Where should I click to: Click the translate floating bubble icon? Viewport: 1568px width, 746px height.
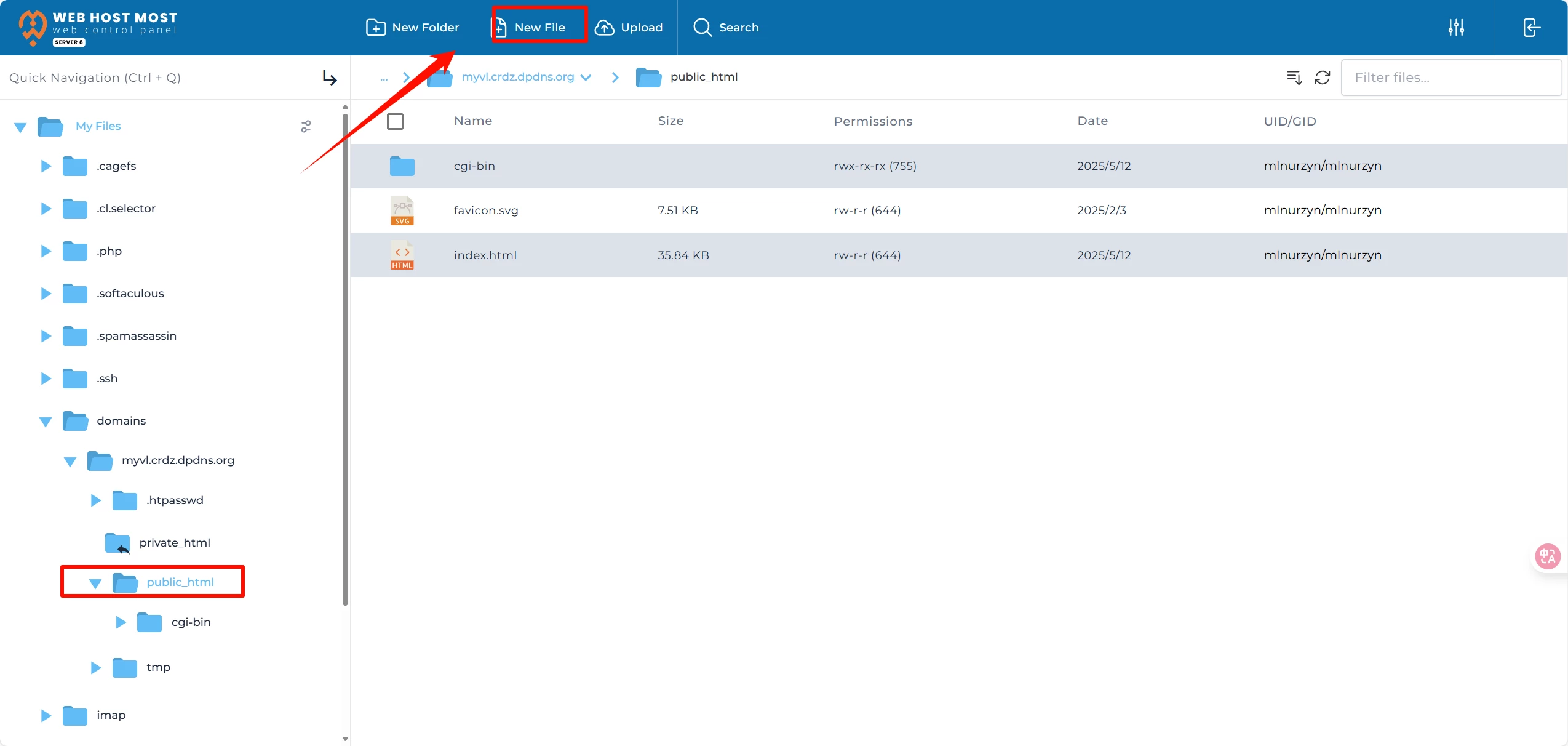(1547, 556)
